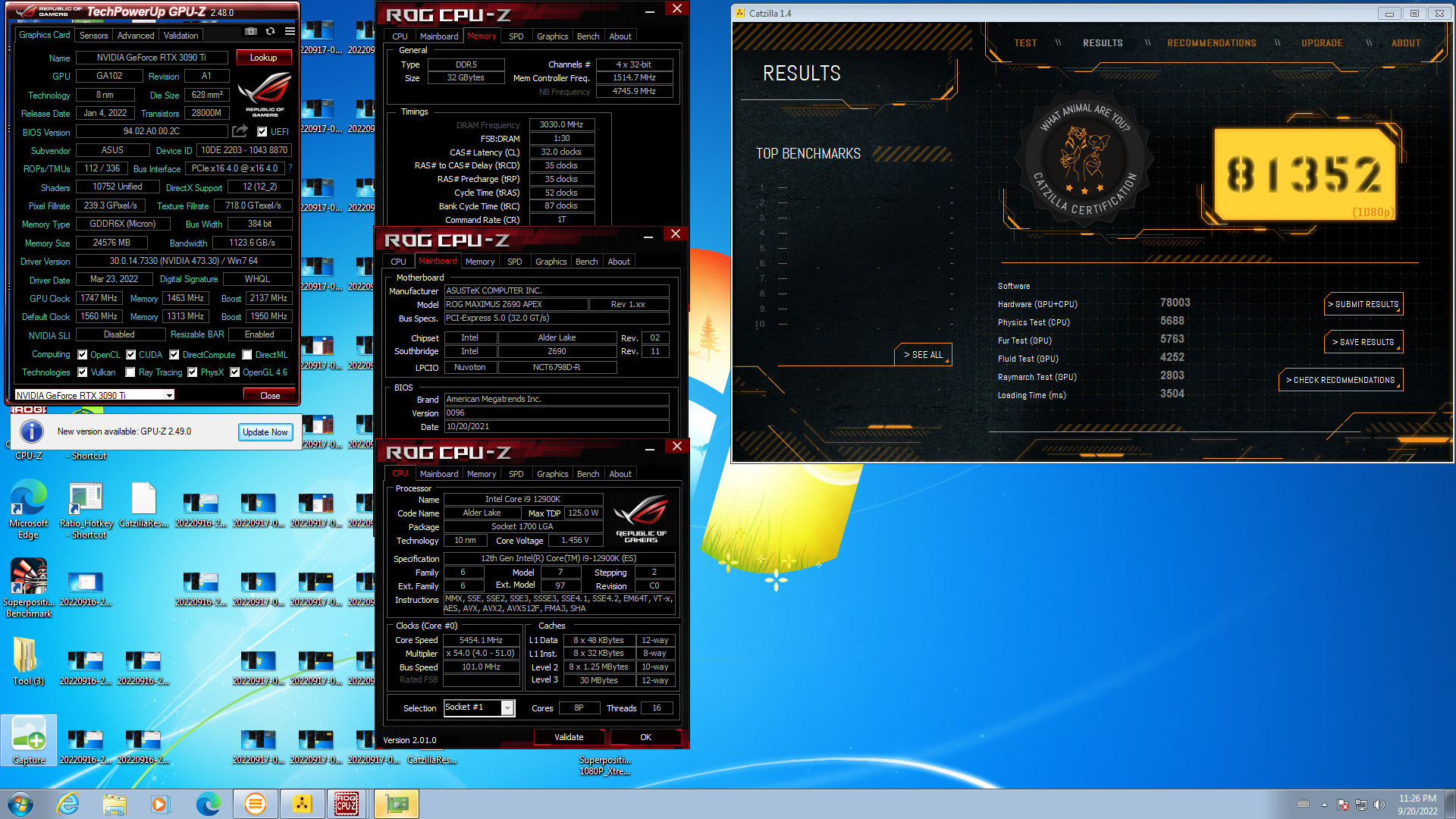Click Update Now button
This screenshot has width=1456, height=819.
tap(265, 432)
